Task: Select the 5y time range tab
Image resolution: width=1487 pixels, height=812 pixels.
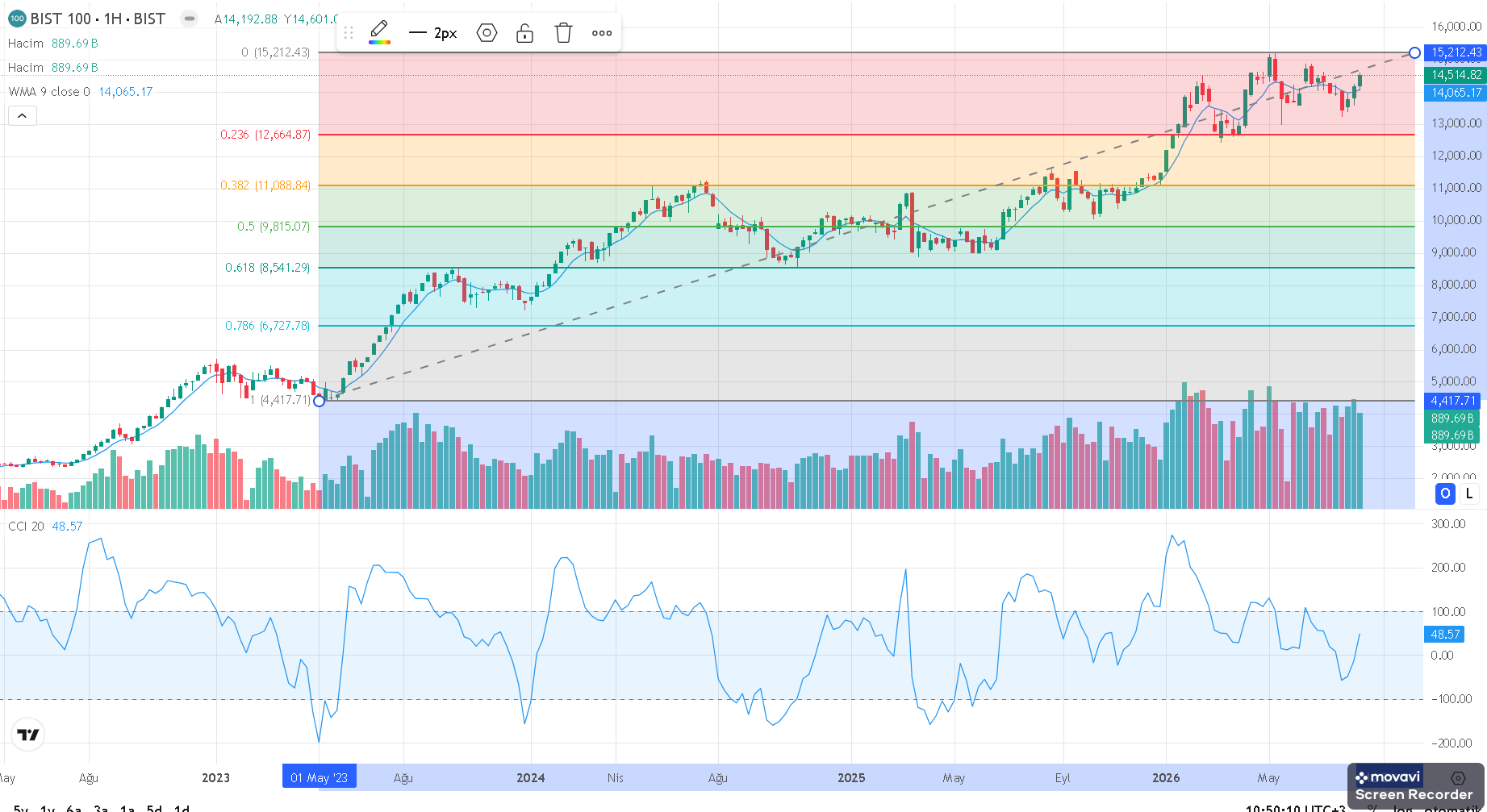Action: click(x=21, y=808)
